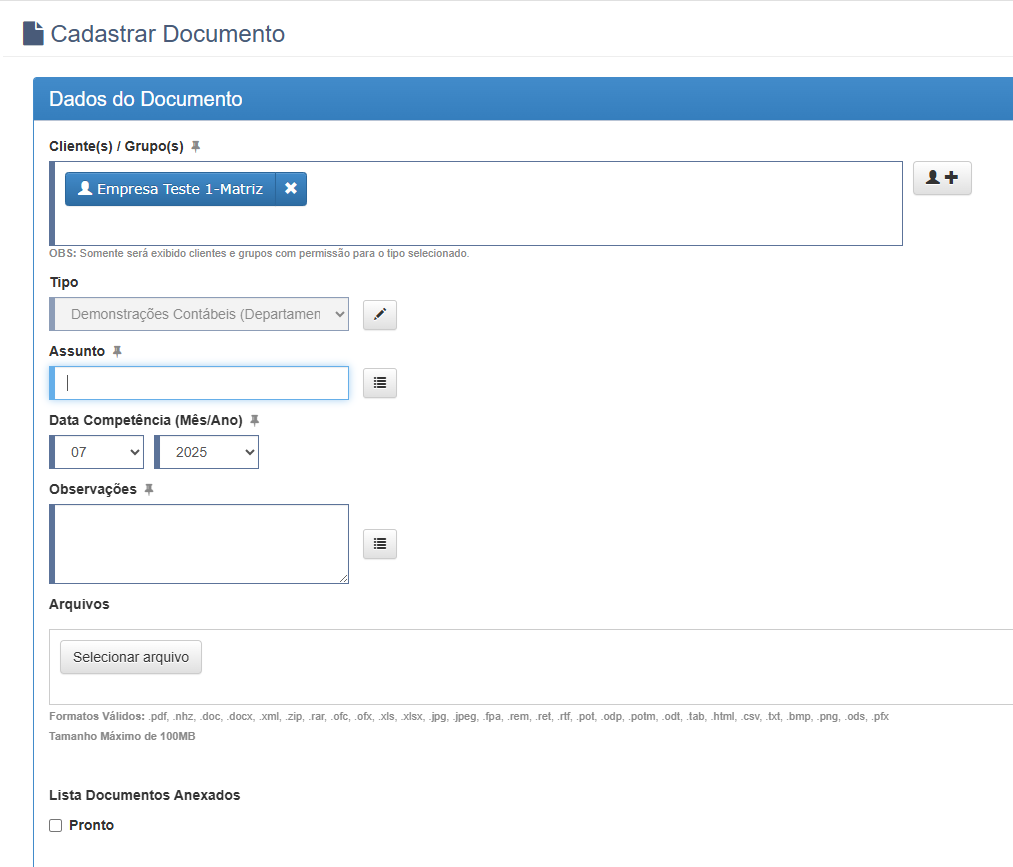Click the pin icon beside Assunto label
Screen dimensions: 1013x867
(x=117, y=351)
